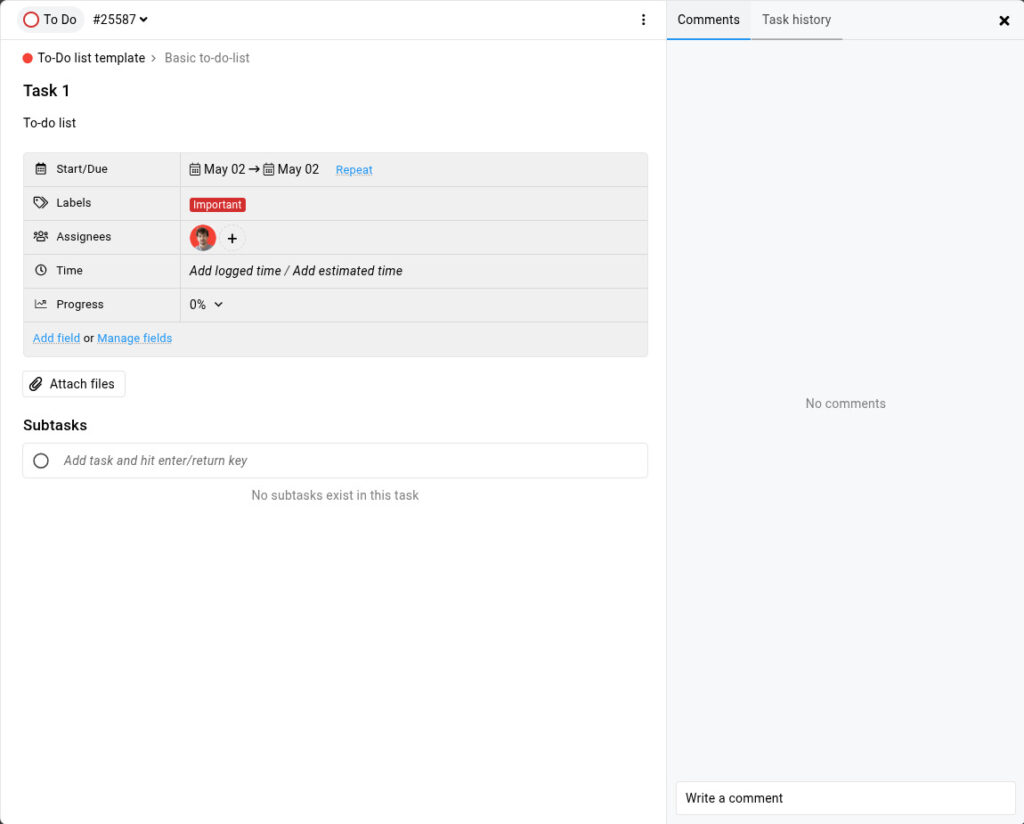Click the red project color dot
Viewport: 1024px width, 824px height.
click(x=27, y=58)
